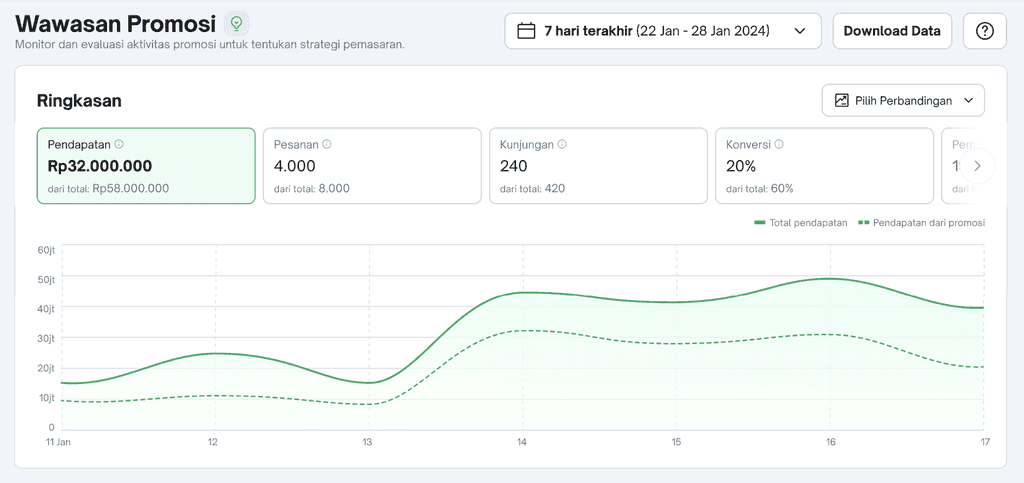This screenshot has width=1024, height=483.
Task: Show next summary cards with right arrow
Action: [978, 166]
